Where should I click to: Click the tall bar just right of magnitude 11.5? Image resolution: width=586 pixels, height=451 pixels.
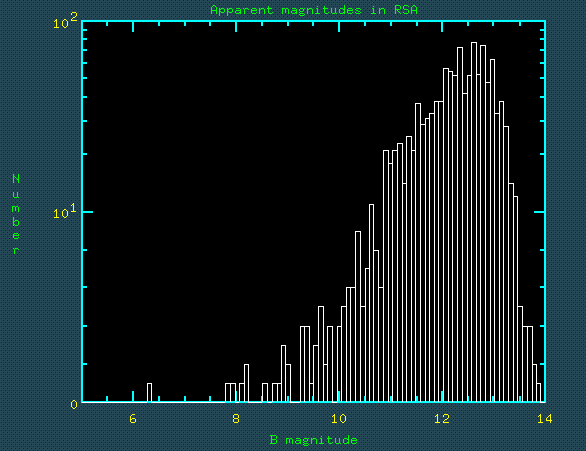[x=418, y=253]
